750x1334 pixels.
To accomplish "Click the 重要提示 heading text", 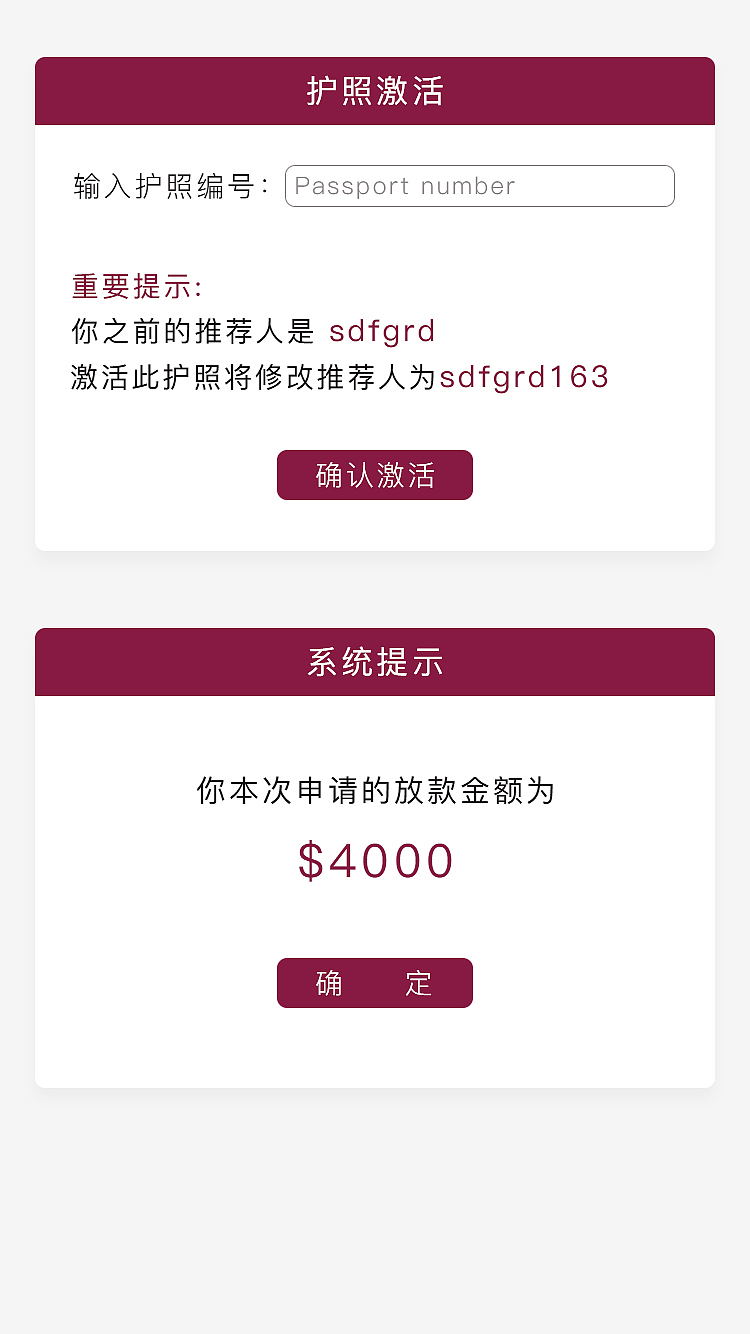I will 137,287.
